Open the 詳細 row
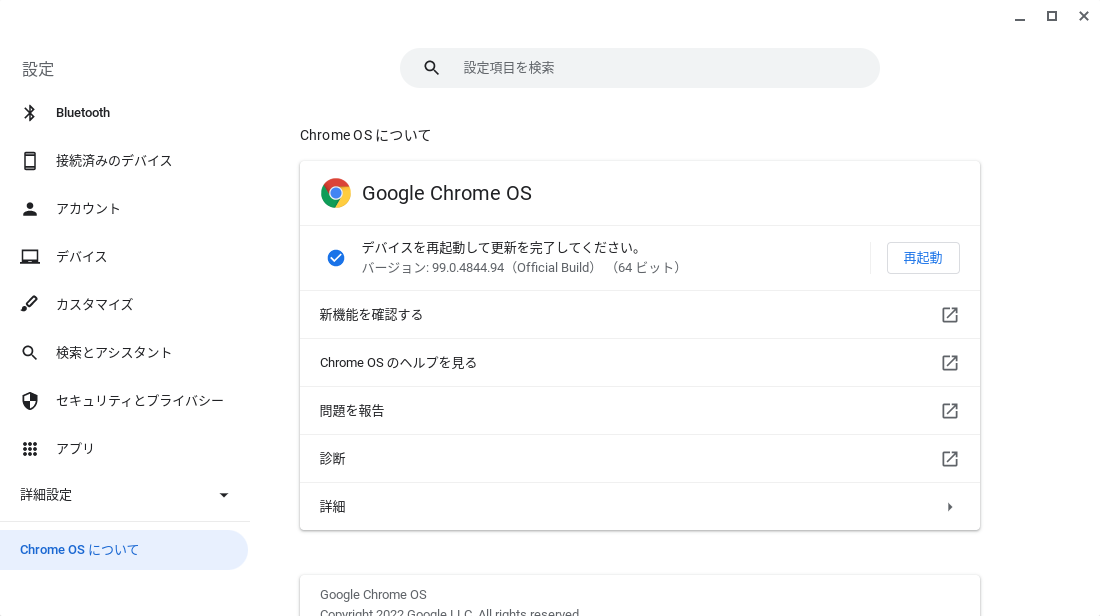The width and height of the screenshot is (1100, 616). point(640,507)
